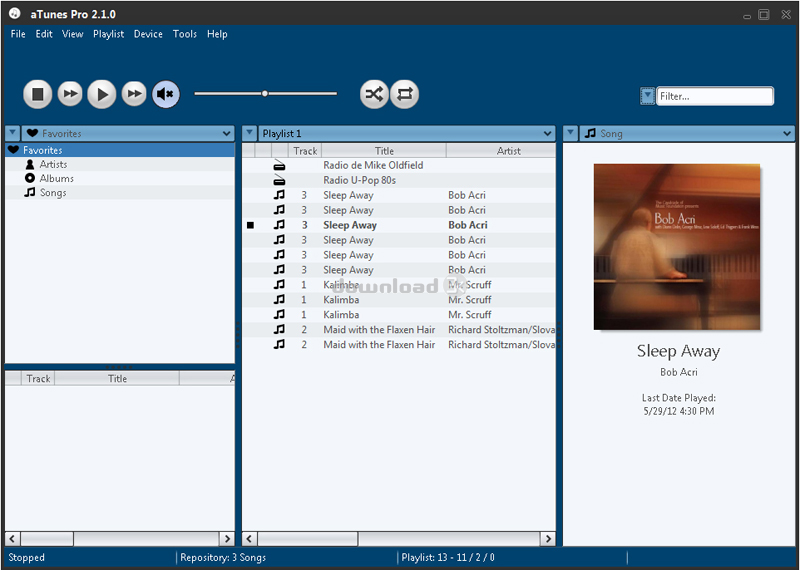The height and width of the screenshot is (570, 800).
Task: Open the Playlist 1 combo box
Action: 407,134
